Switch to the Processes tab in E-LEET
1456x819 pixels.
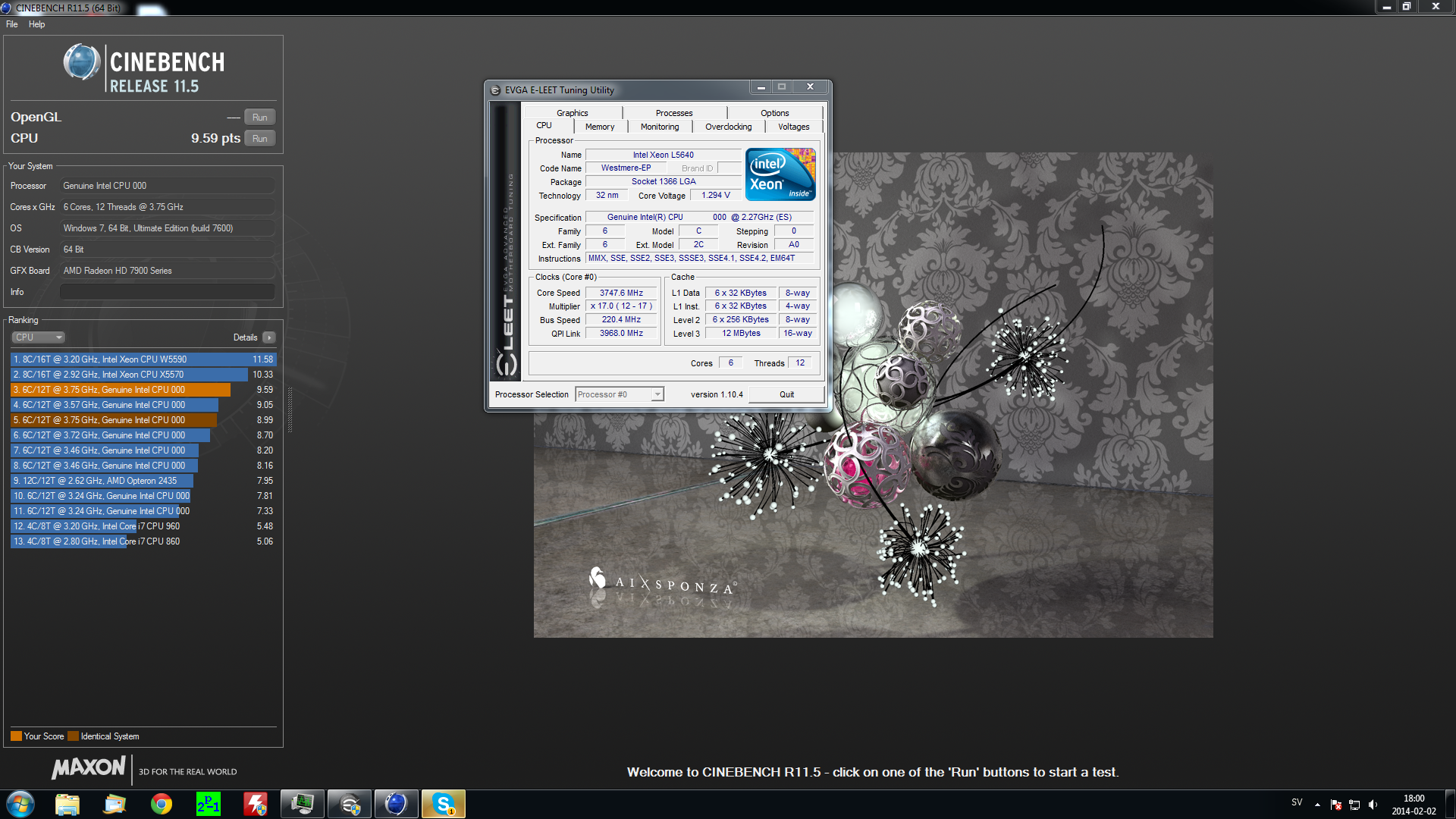point(674,113)
